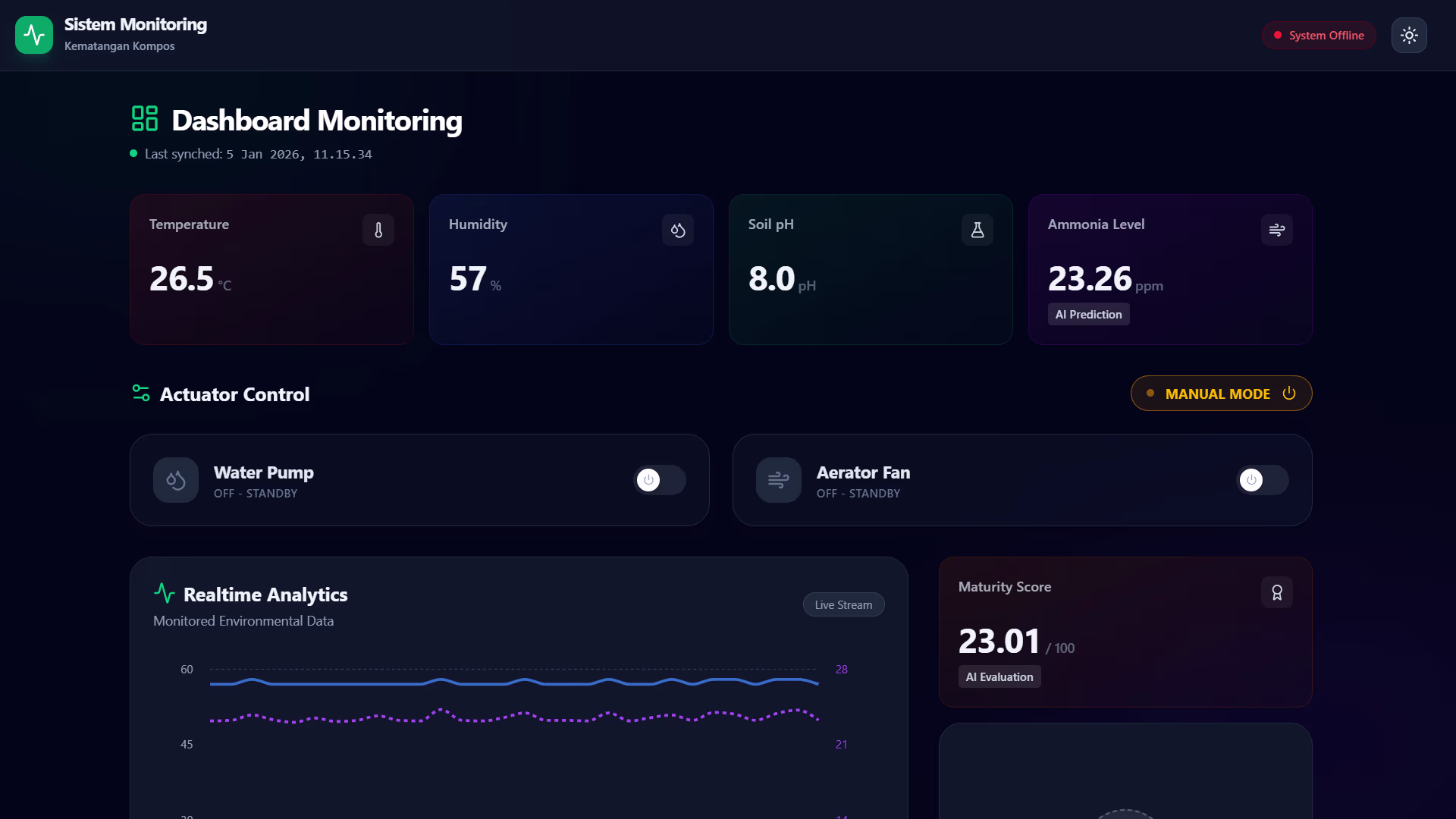
Task: Click the Monitored Environmental Data subtitle
Action: click(x=243, y=621)
